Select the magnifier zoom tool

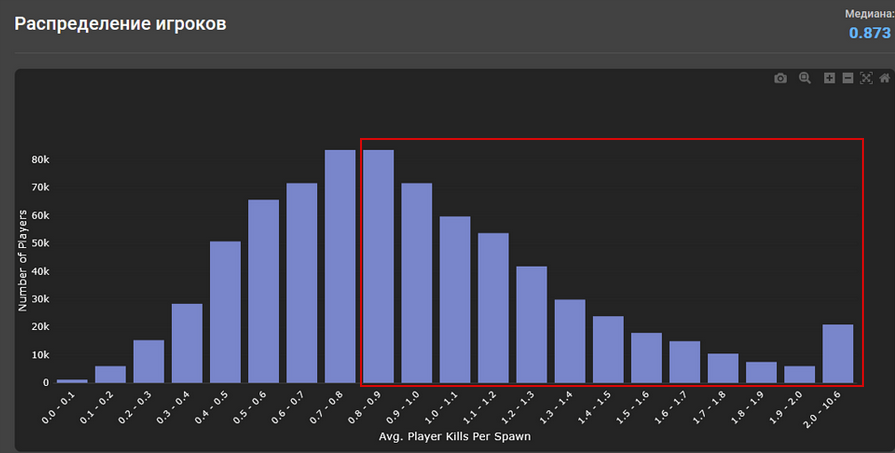pyautogui.click(x=804, y=79)
